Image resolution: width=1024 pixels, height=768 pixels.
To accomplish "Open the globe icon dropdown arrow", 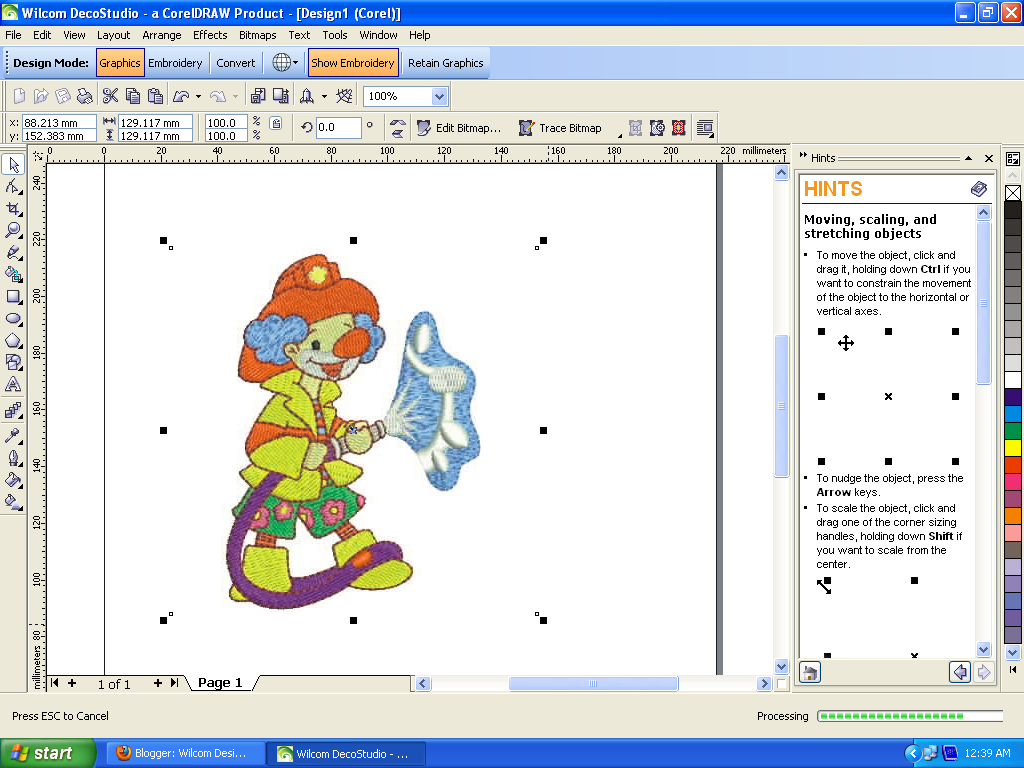I will [295, 63].
